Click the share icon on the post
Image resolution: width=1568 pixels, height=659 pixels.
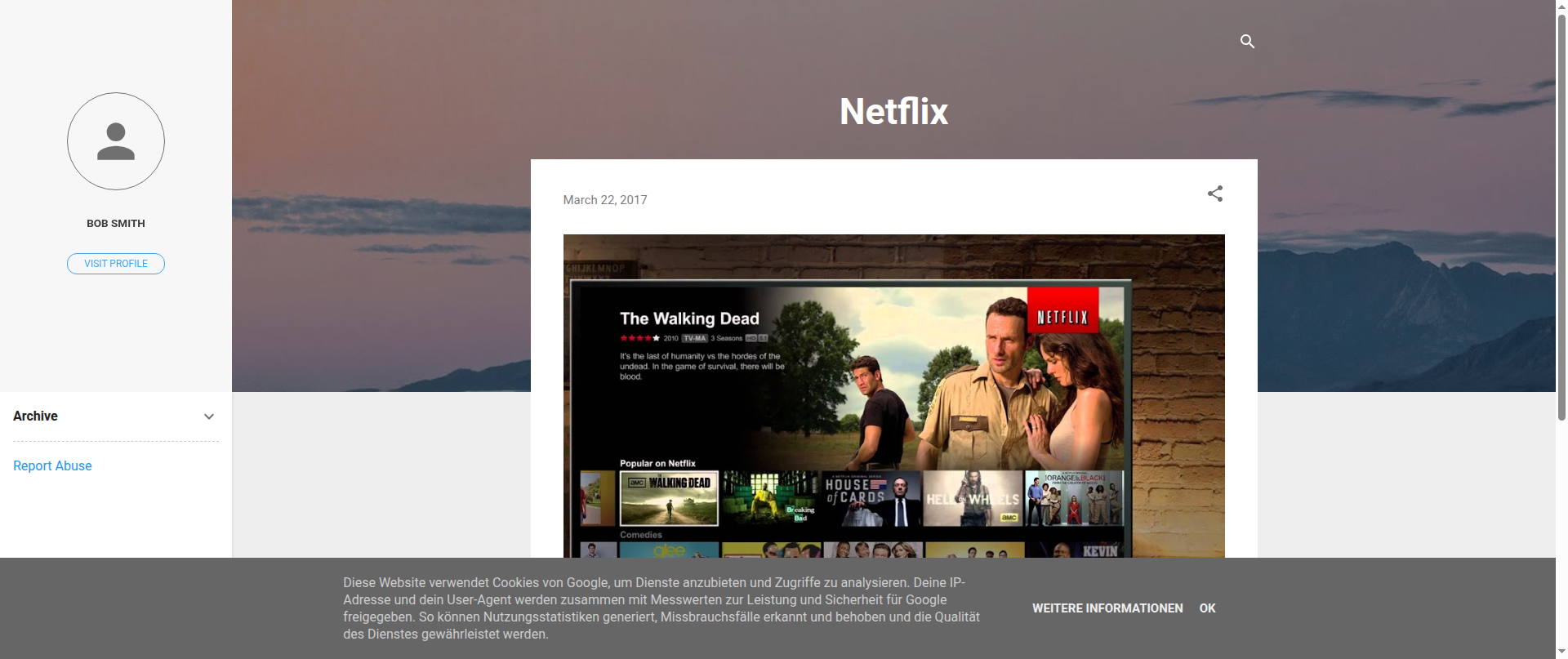(x=1215, y=194)
